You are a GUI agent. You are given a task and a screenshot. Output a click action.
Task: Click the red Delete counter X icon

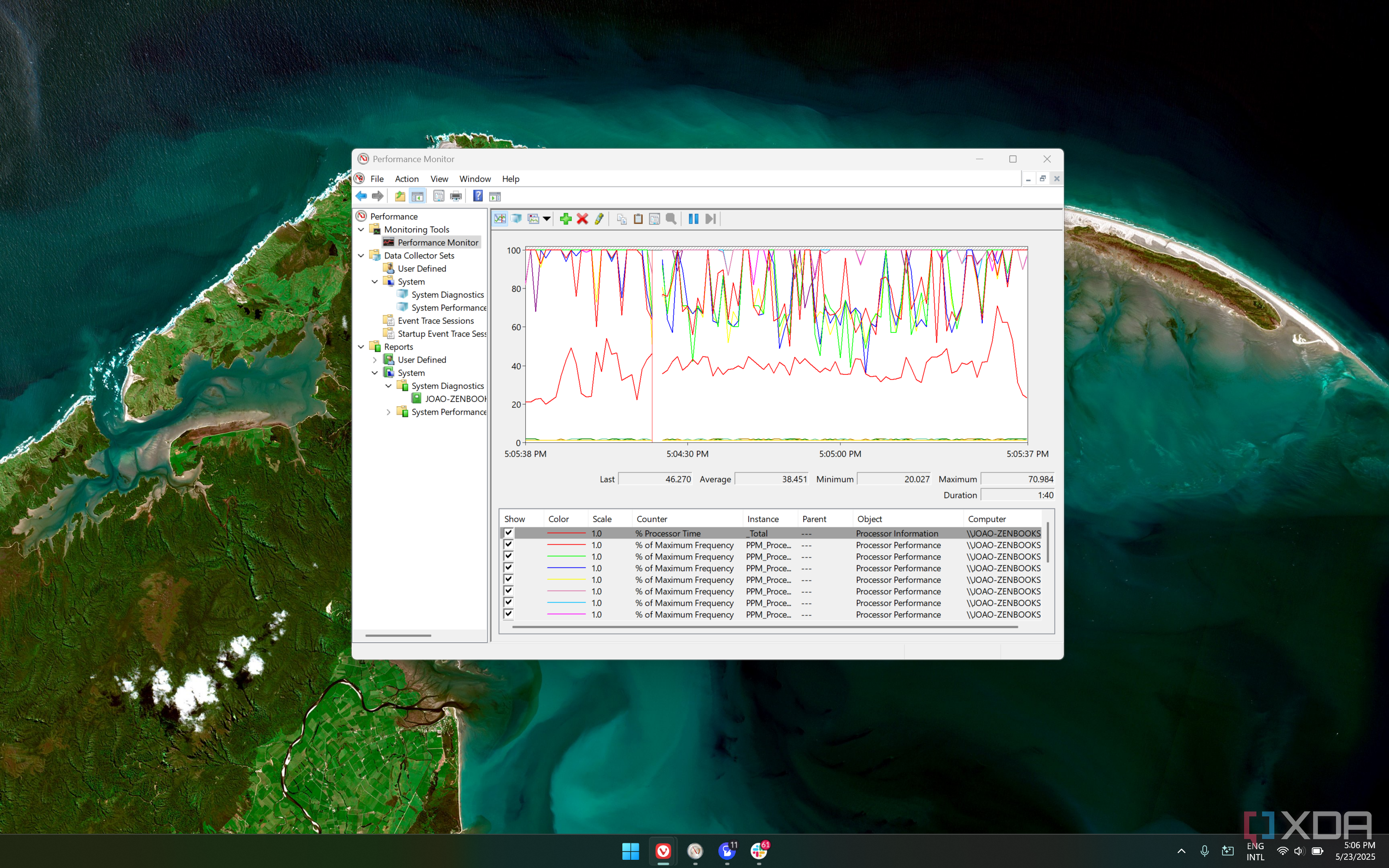coord(582,219)
